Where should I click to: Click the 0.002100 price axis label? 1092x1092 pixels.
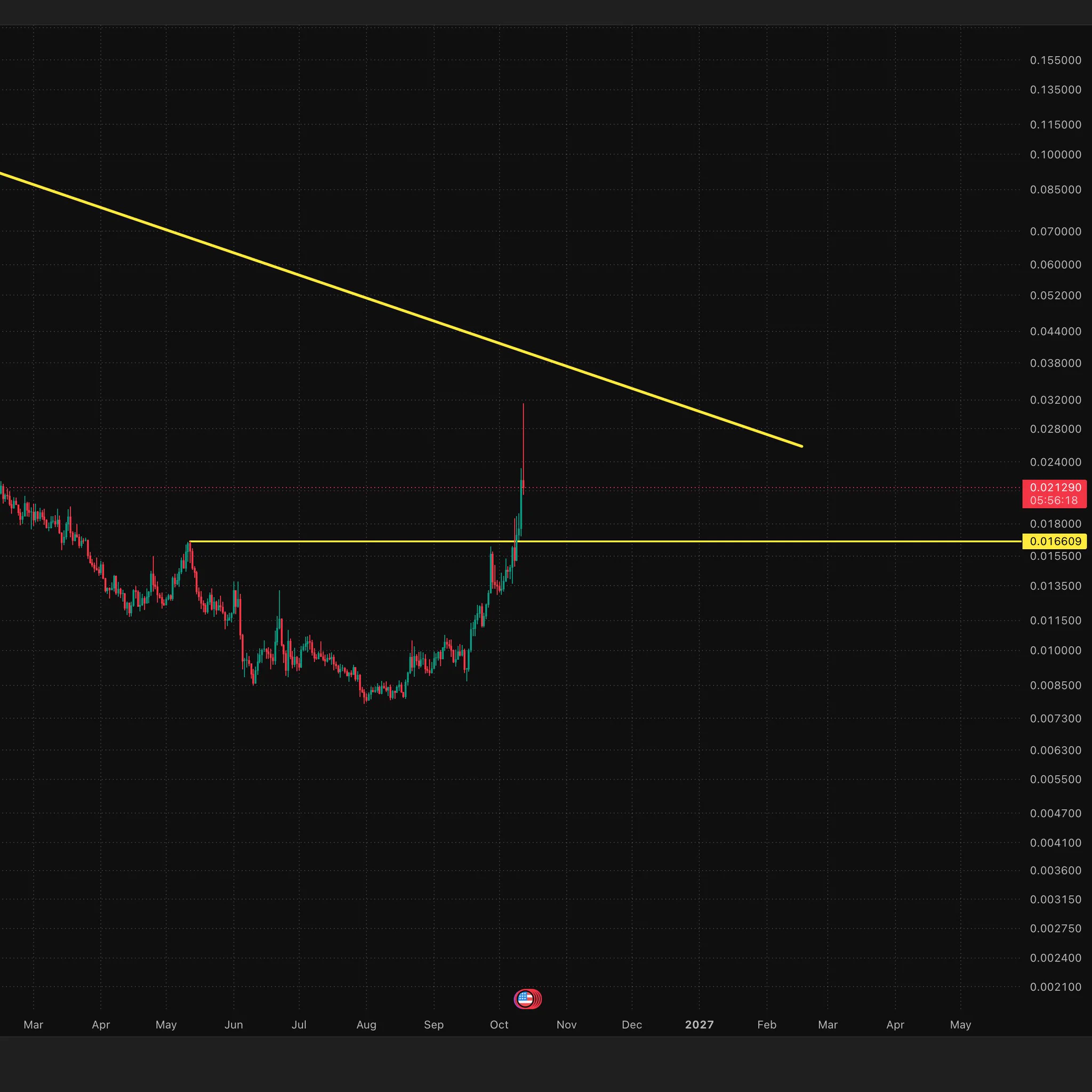tap(1055, 987)
